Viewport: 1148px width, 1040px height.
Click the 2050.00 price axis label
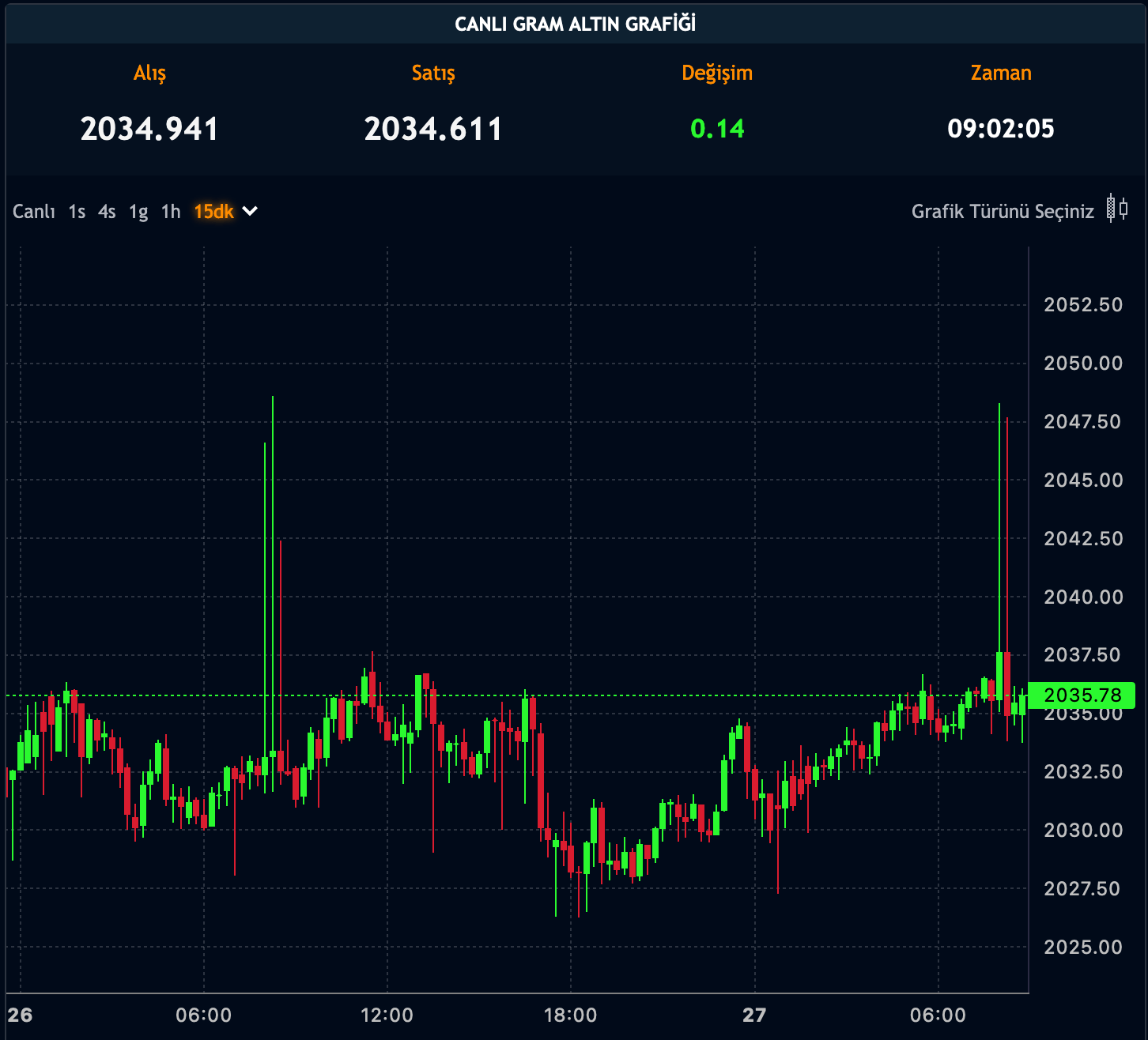[1082, 364]
